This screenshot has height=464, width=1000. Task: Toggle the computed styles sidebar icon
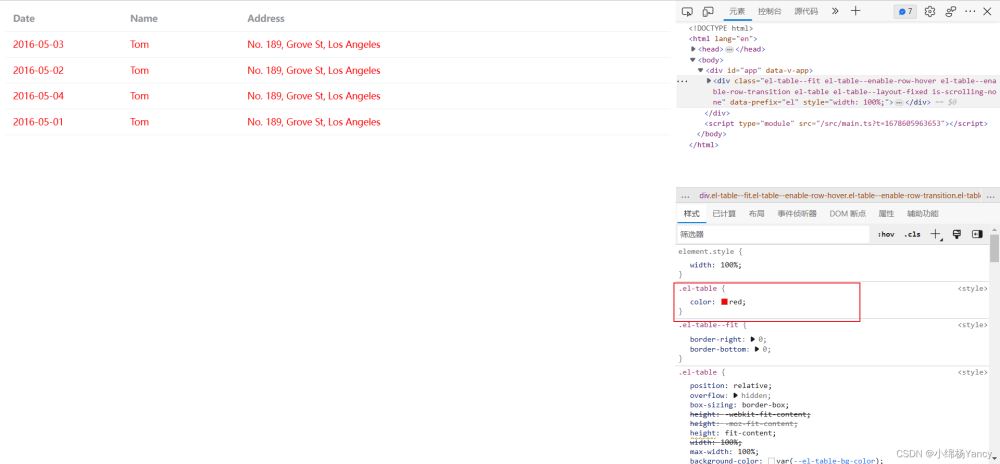pos(977,235)
